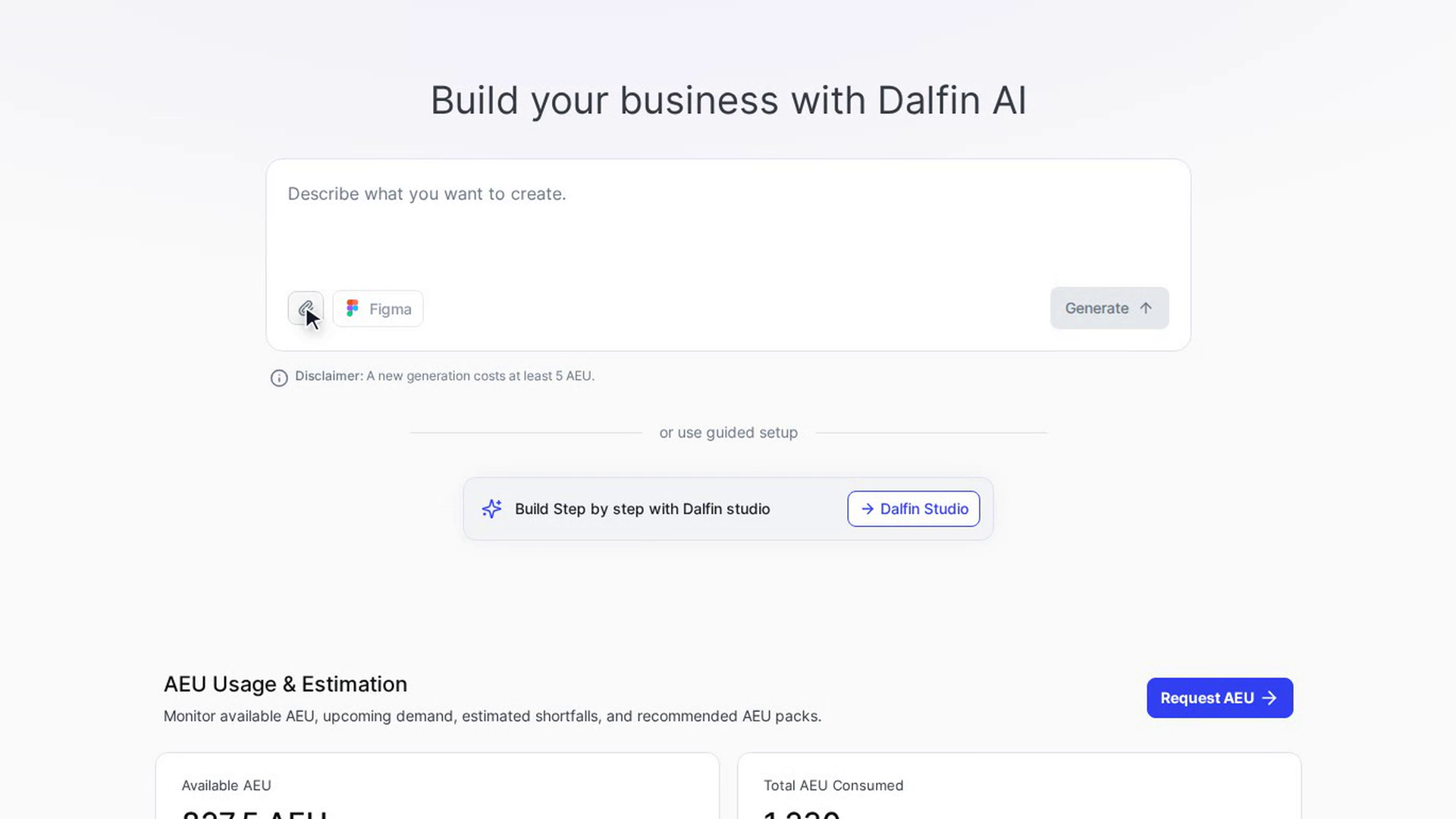Image resolution: width=1456 pixels, height=819 pixels.
Task: Hit the Generate button label
Action: [x=1097, y=308]
